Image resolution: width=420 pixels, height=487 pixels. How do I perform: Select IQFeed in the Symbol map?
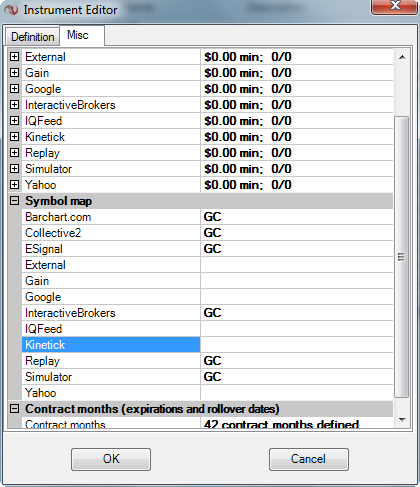click(x=111, y=329)
